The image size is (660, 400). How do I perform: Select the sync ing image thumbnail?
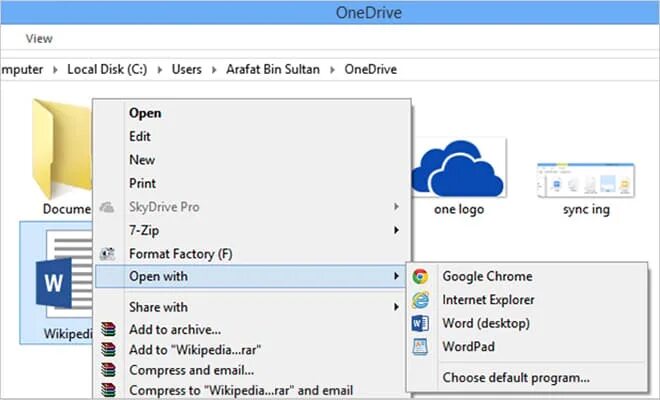coord(586,180)
